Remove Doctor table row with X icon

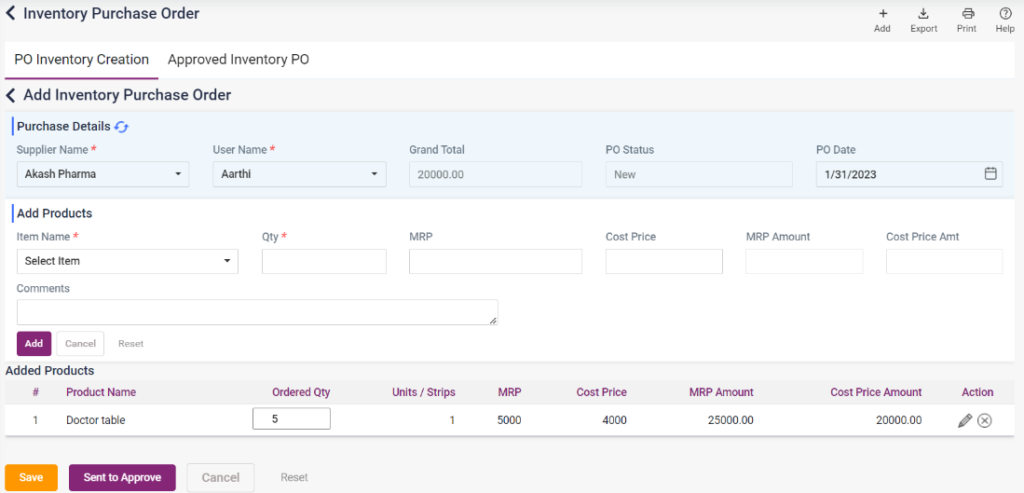coord(984,421)
